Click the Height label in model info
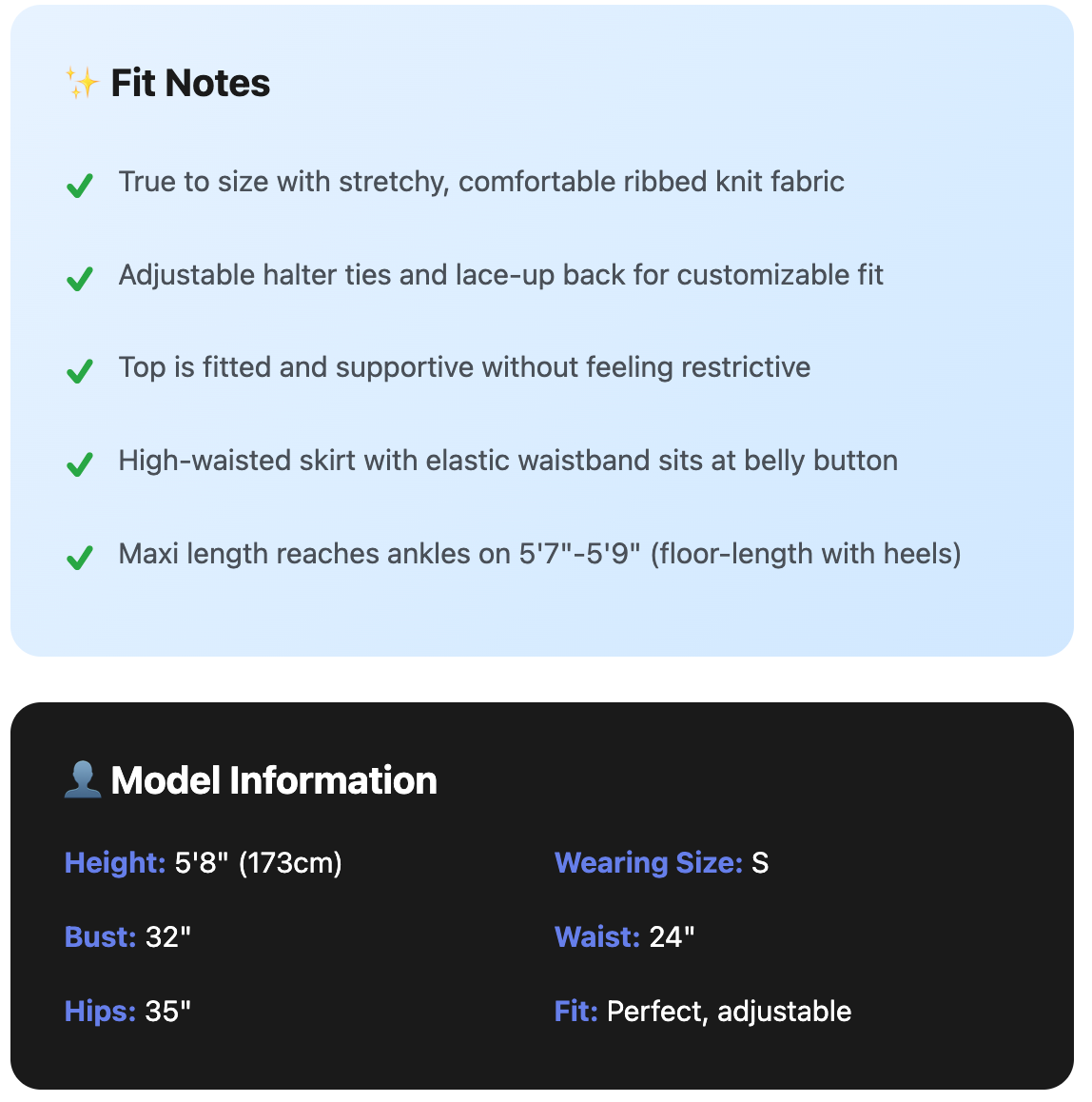 (x=115, y=863)
